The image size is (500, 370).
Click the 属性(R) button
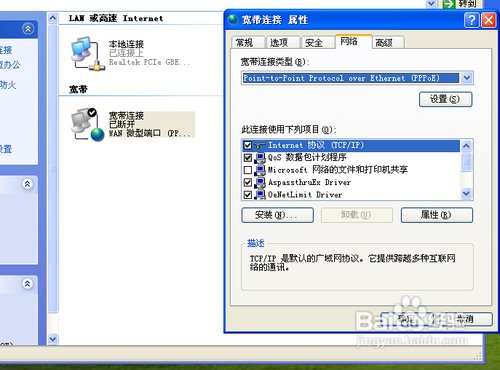tap(437, 215)
